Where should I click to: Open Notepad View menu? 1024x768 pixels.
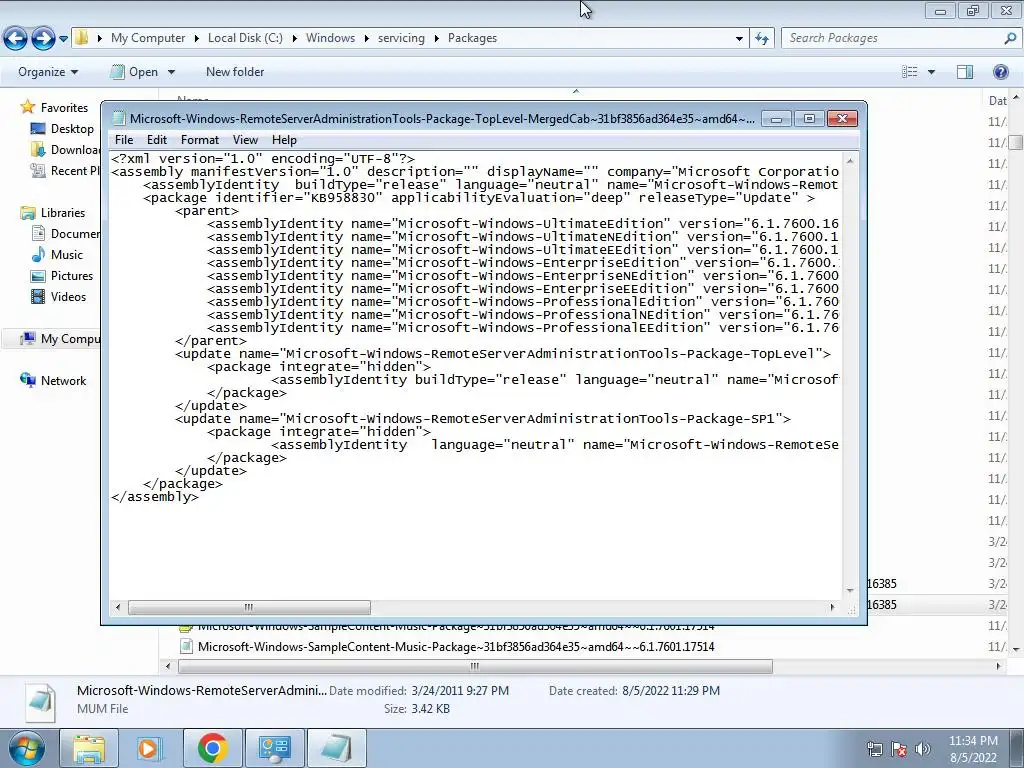pyautogui.click(x=245, y=140)
